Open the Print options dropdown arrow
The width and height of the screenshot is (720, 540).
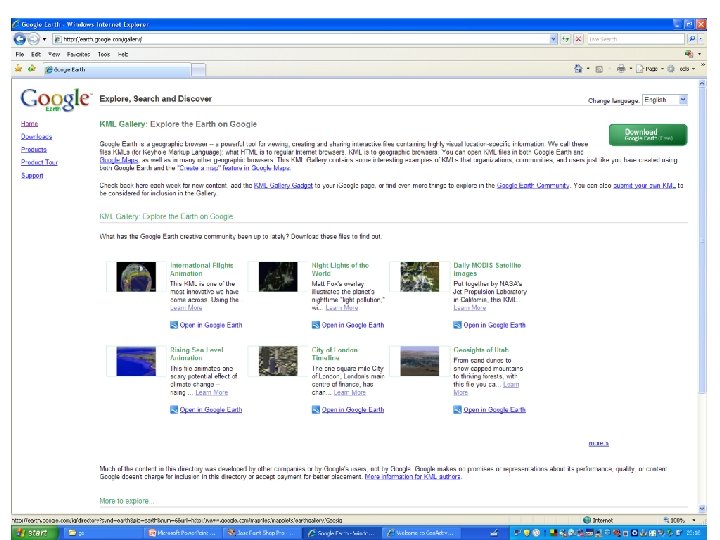[x=631, y=69]
